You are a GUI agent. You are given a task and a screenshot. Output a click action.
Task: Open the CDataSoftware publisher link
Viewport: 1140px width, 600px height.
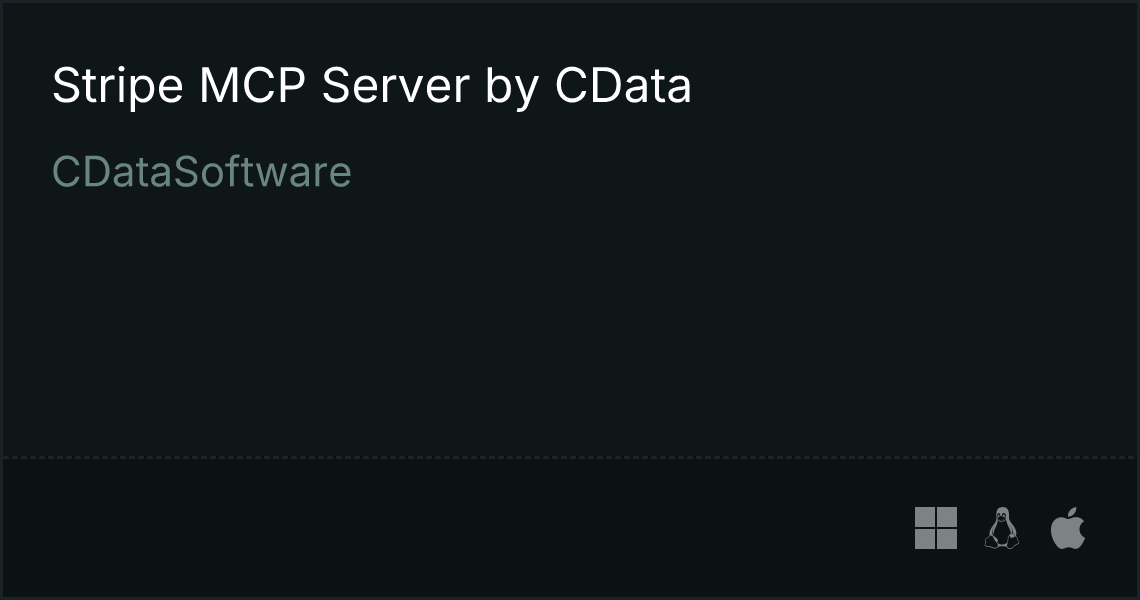click(202, 172)
